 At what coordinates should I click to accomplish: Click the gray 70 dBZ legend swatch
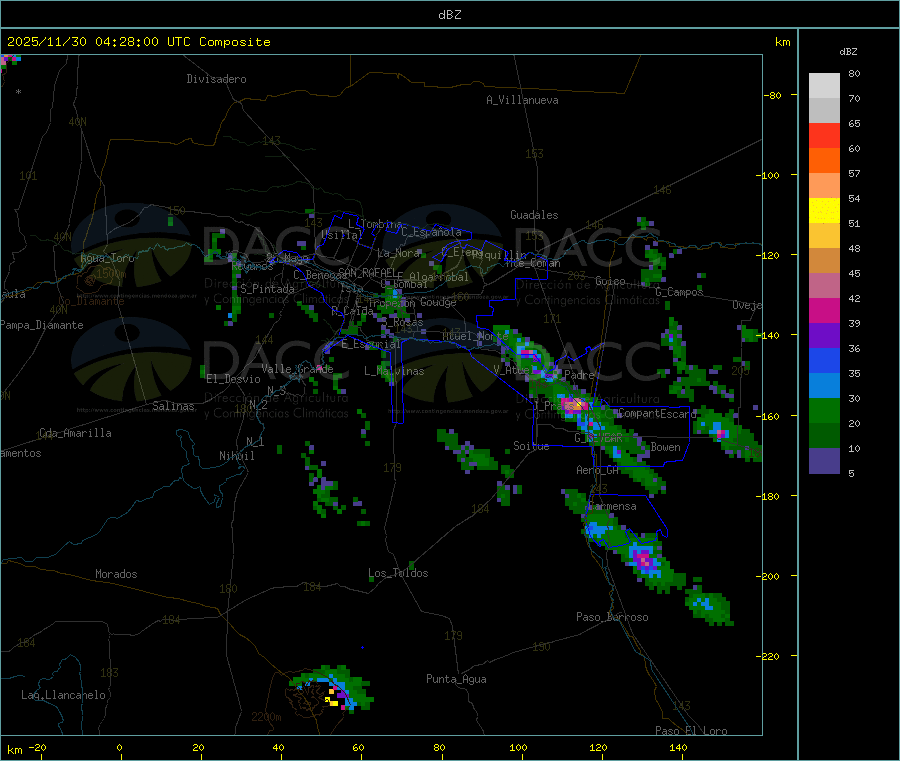[x=824, y=110]
